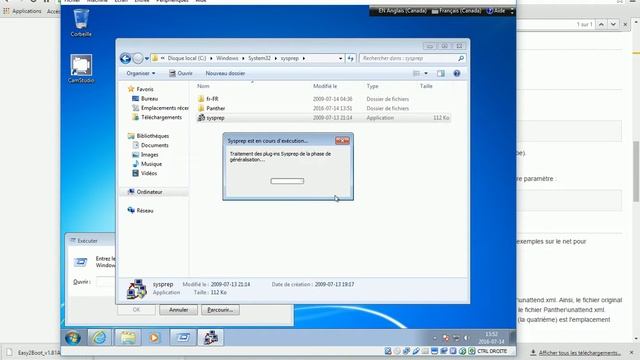
Task: Click the Ouvrir toolbar button
Action: coord(180,73)
